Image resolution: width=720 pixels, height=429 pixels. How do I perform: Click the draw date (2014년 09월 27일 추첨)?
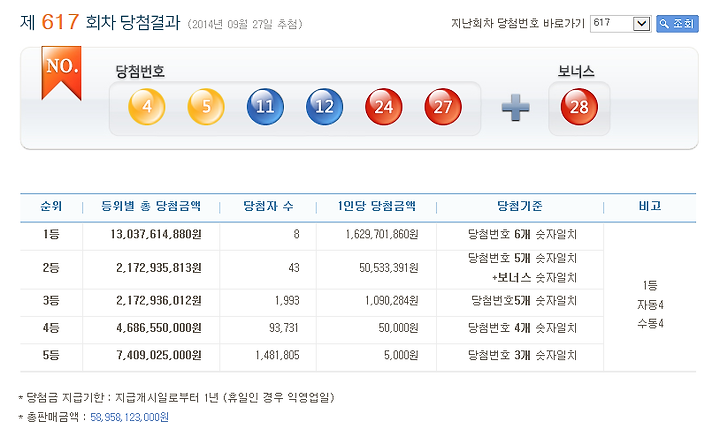tap(245, 24)
